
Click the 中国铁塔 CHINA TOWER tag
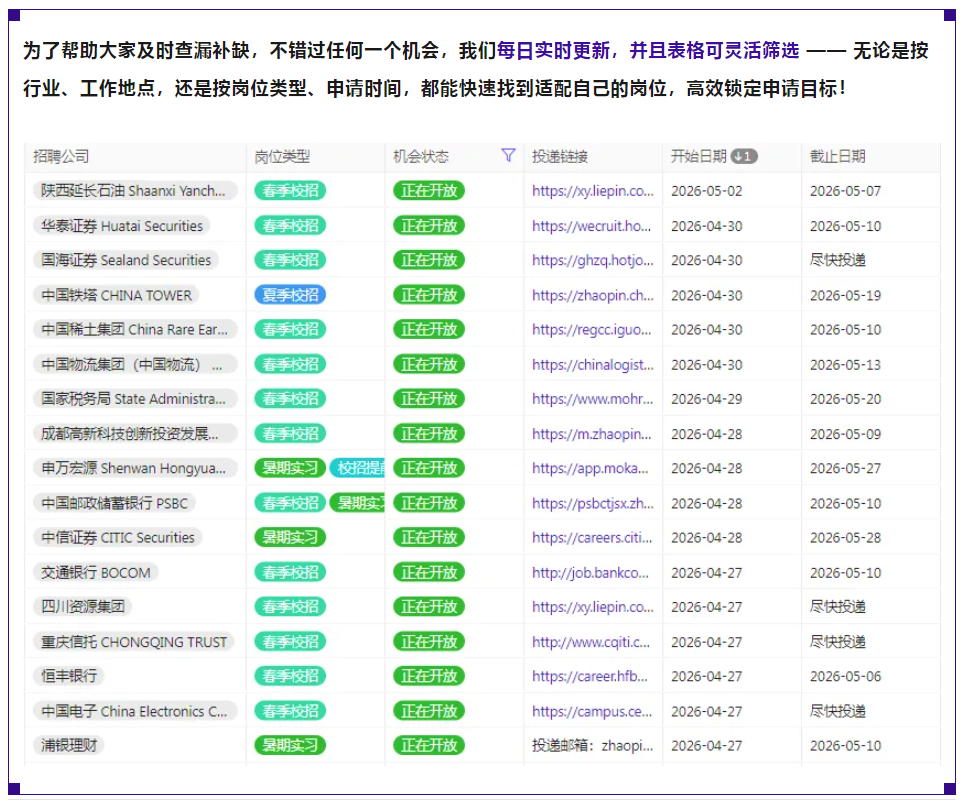(116, 295)
